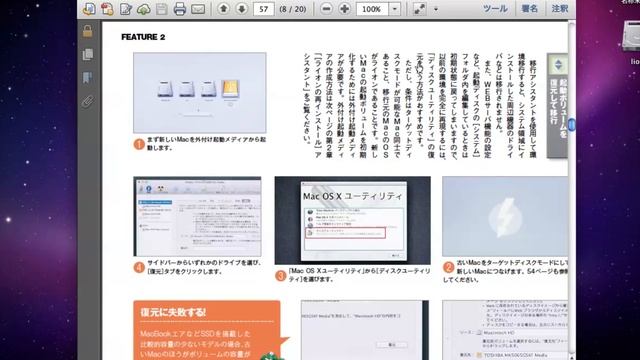Open the ツール (Tools) pane
This screenshot has width=640, height=360.
495,9
